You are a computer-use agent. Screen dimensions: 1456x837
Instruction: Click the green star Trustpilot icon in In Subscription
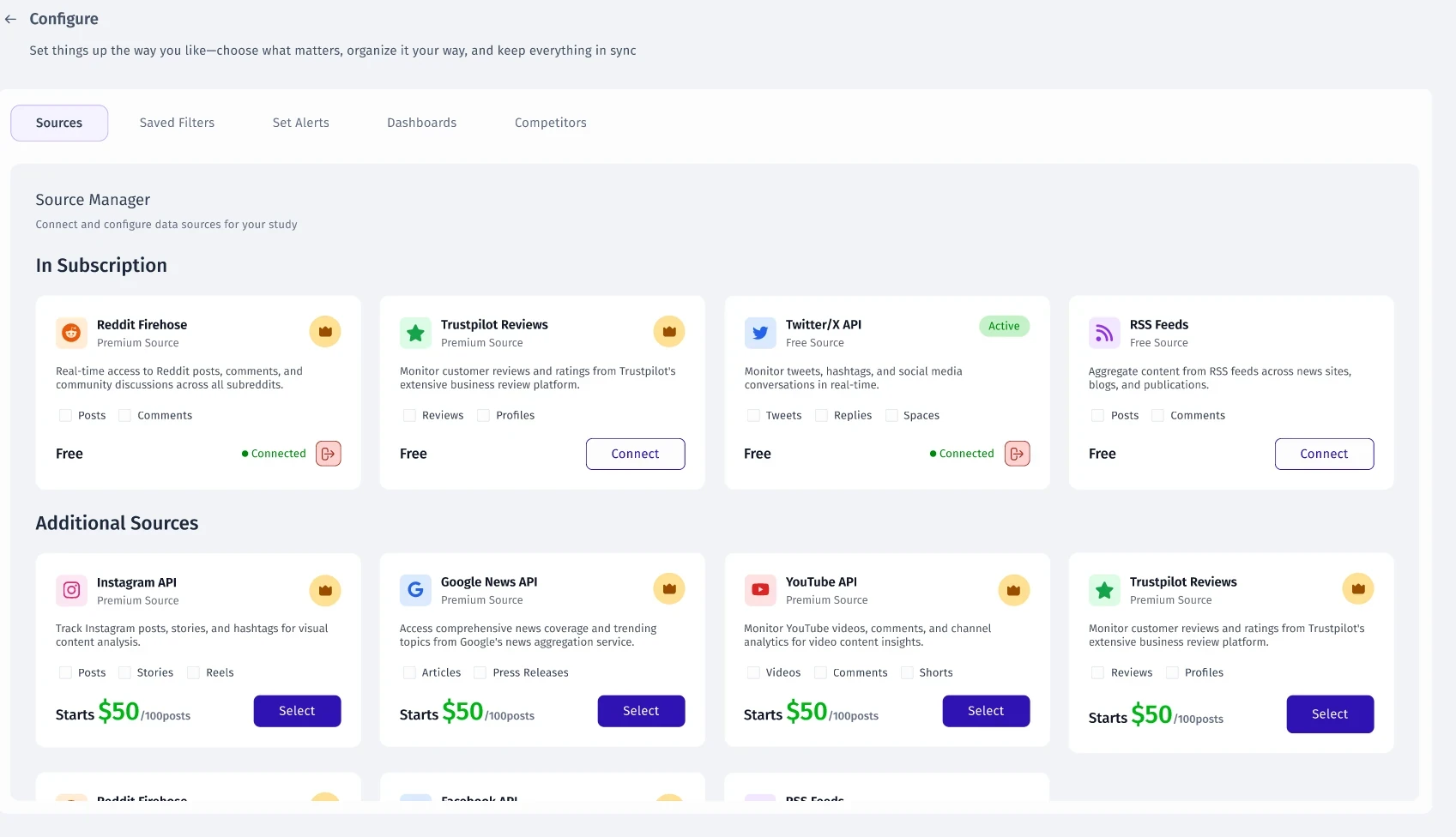416,333
